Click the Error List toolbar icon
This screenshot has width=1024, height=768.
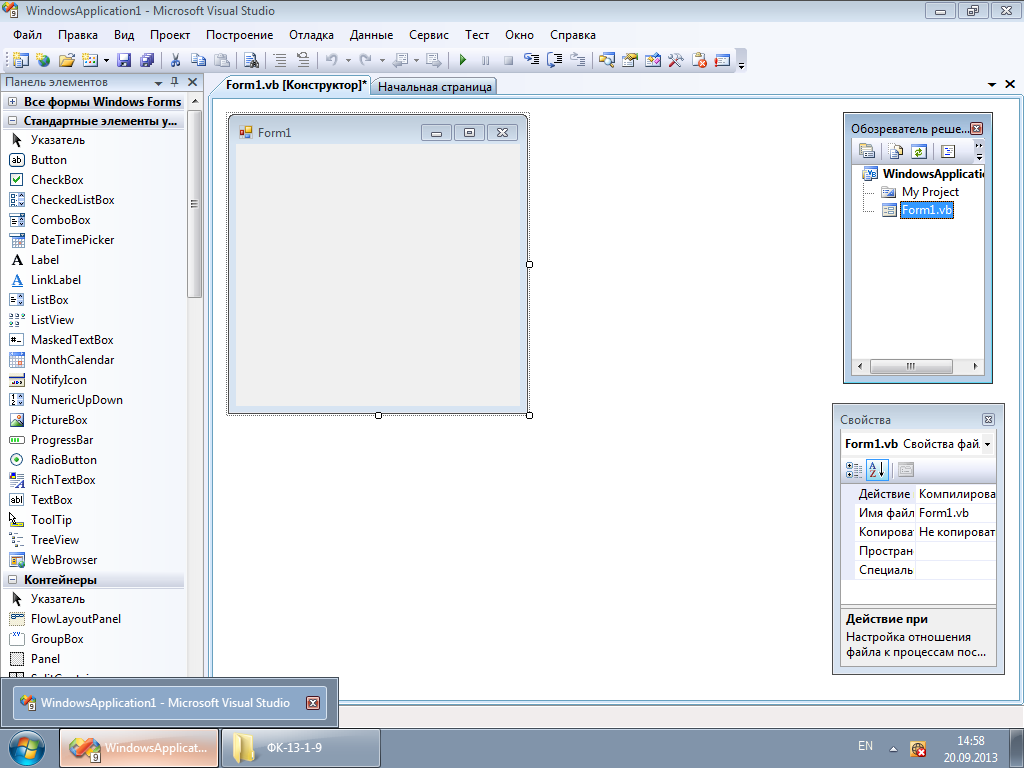tap(722, 60)
